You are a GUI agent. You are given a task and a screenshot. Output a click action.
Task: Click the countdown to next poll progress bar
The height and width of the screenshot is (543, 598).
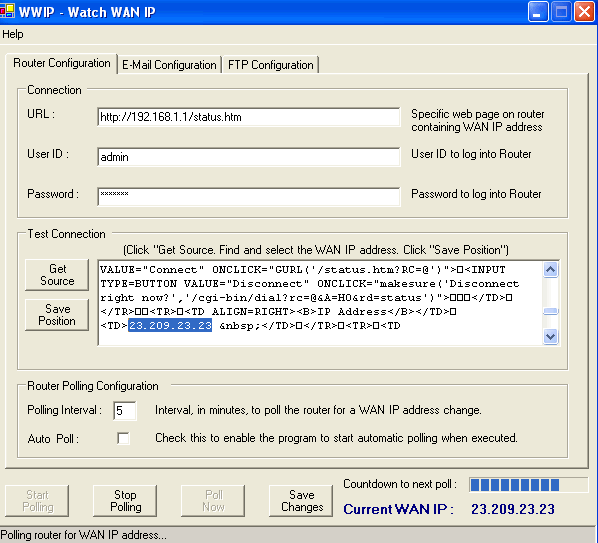point(529,485)
